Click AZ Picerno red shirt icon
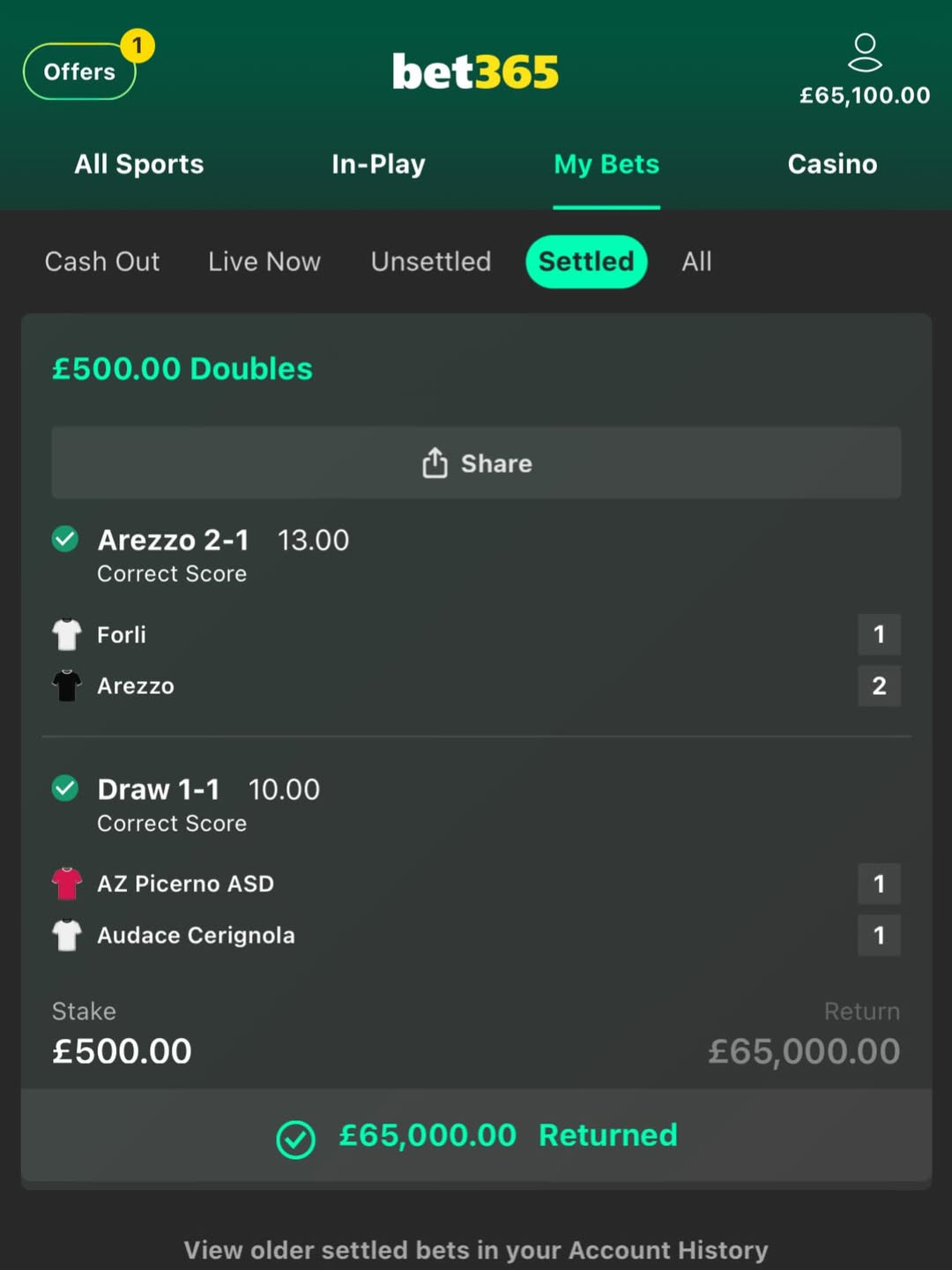952x1270 pixels. 67,883
